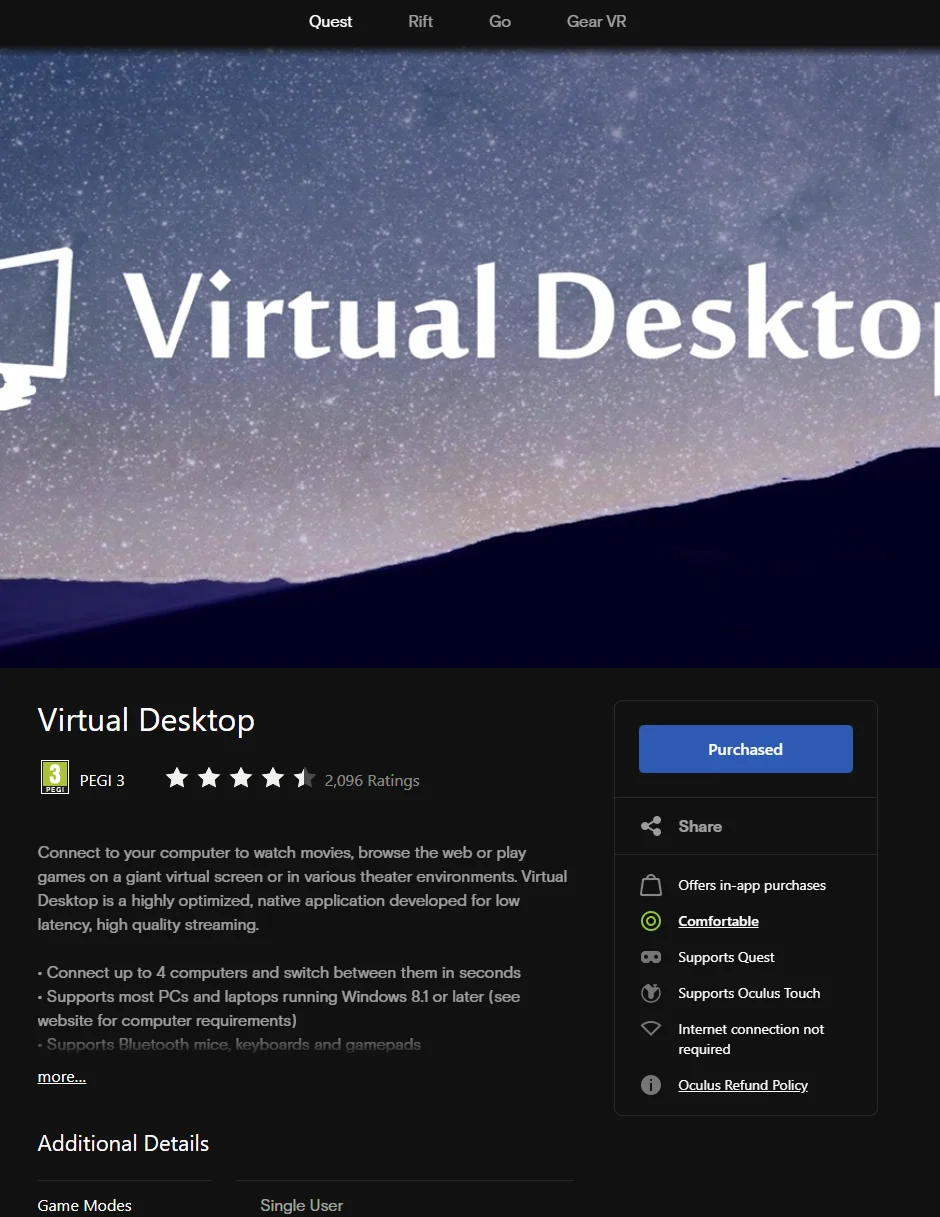Select the Gear VR tab
This screenshot has width=940, height=1217.
pyautogui.click(x=597, y=21)
